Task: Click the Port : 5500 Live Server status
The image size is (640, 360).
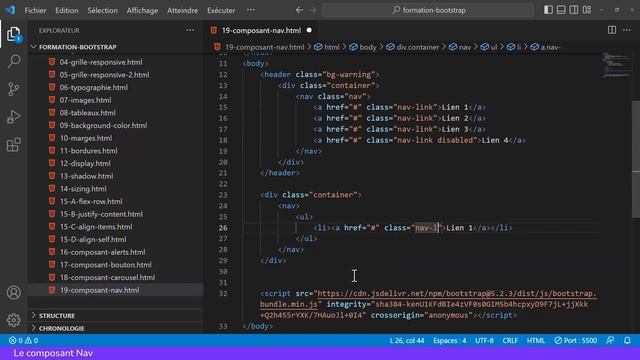Action: point(576,340)
